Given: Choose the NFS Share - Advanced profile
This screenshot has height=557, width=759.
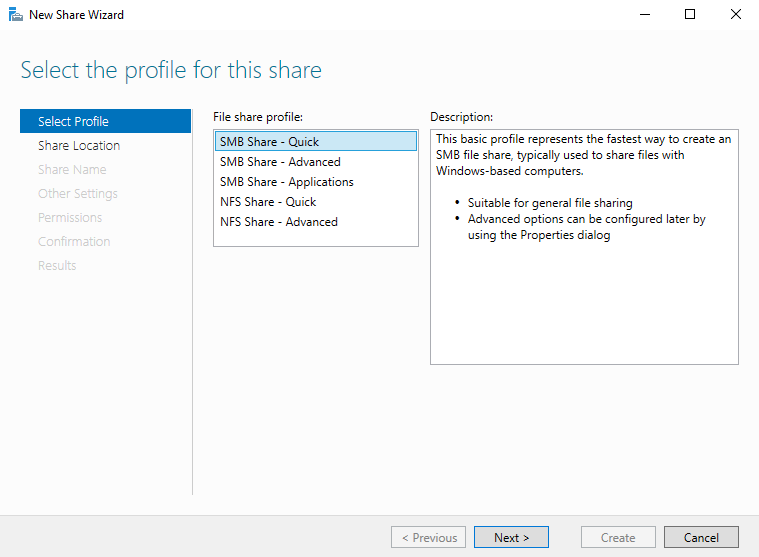Looking at the screenshot, I should coord(279,222).
